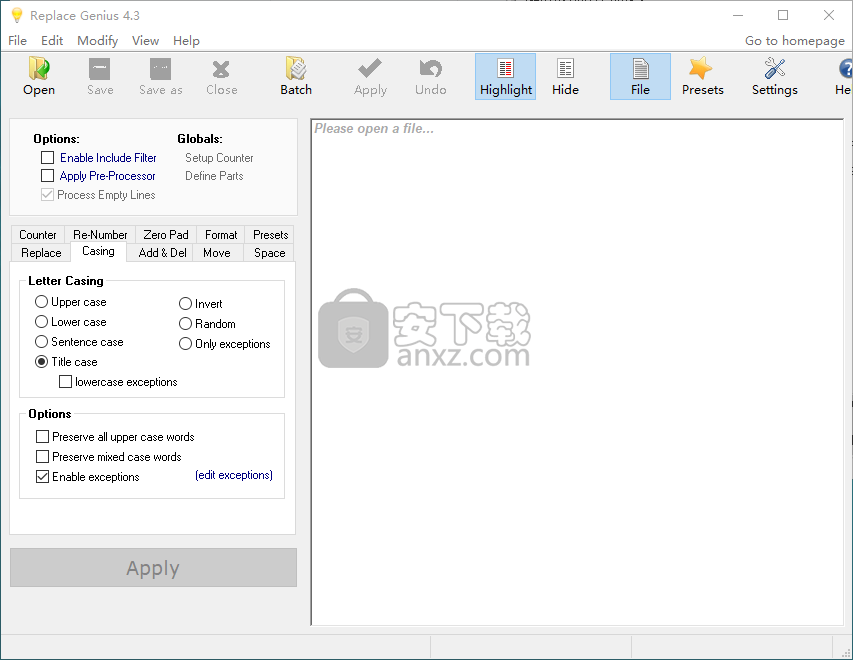Click the Save toolbar icon
The height and width of the screenshot is (660, 853).
tap(100, 77)
